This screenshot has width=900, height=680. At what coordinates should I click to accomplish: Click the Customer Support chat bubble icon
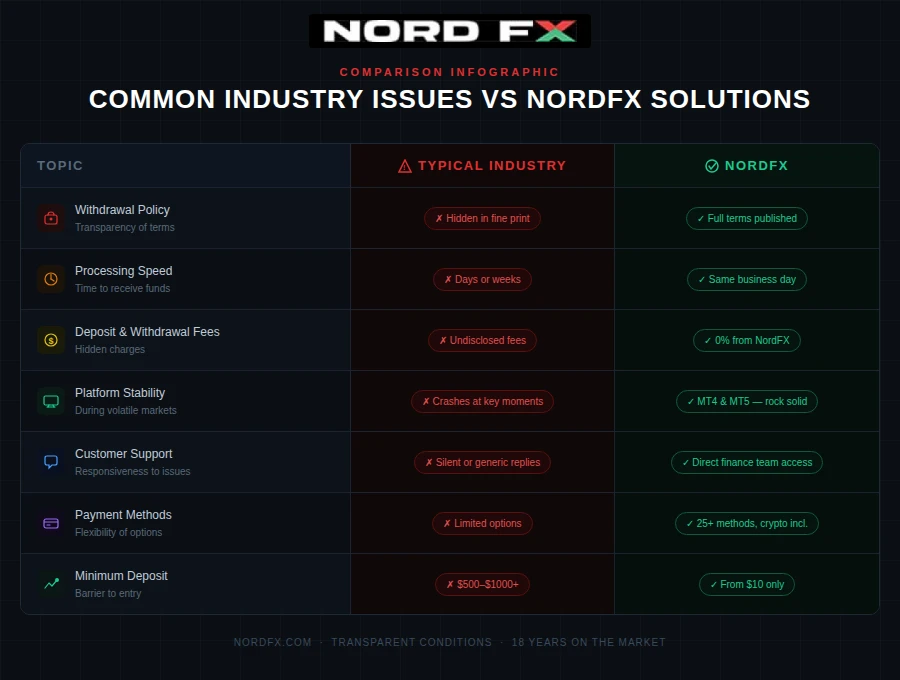click(51, 462)
